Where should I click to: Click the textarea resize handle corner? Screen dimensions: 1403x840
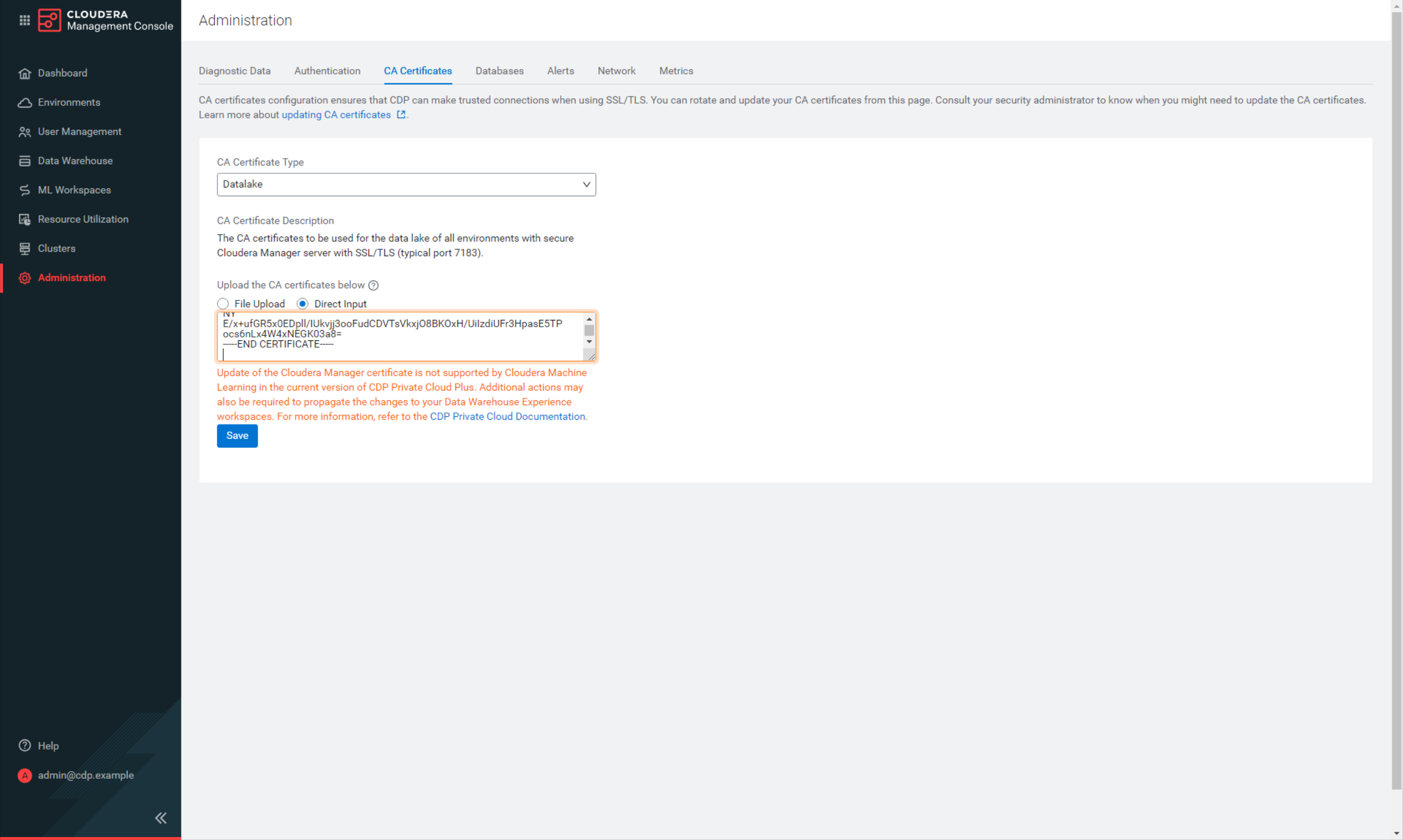(x=590, y=356)
